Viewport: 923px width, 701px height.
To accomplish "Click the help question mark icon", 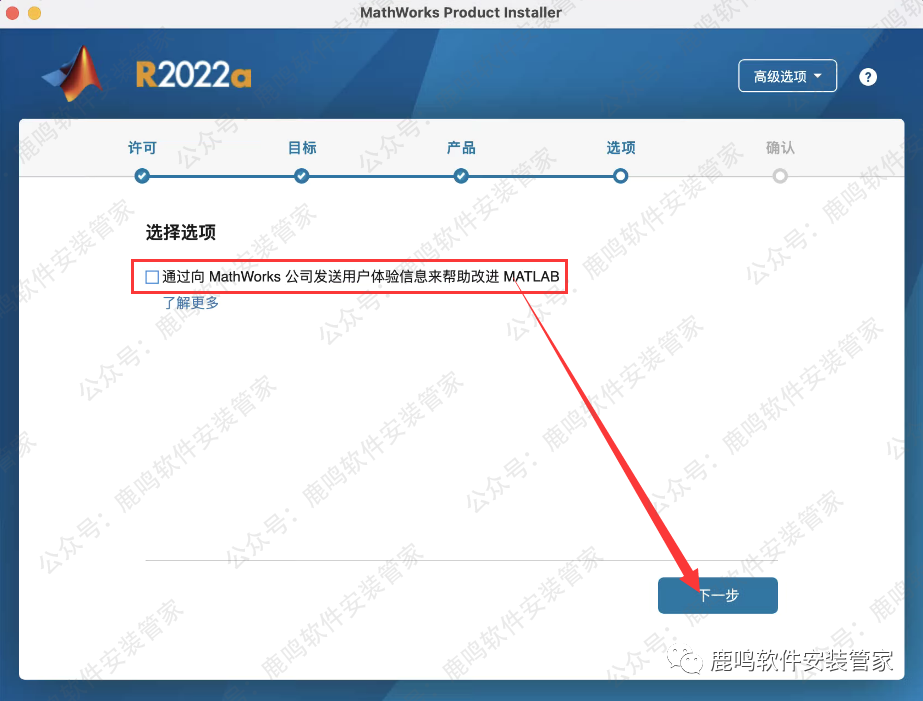I will (868, 77).
